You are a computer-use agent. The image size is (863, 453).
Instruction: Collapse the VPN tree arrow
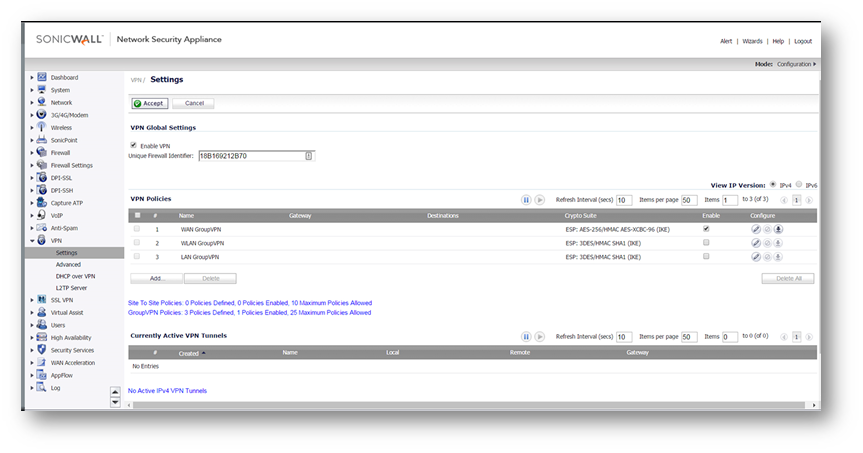tap(32, 241)
